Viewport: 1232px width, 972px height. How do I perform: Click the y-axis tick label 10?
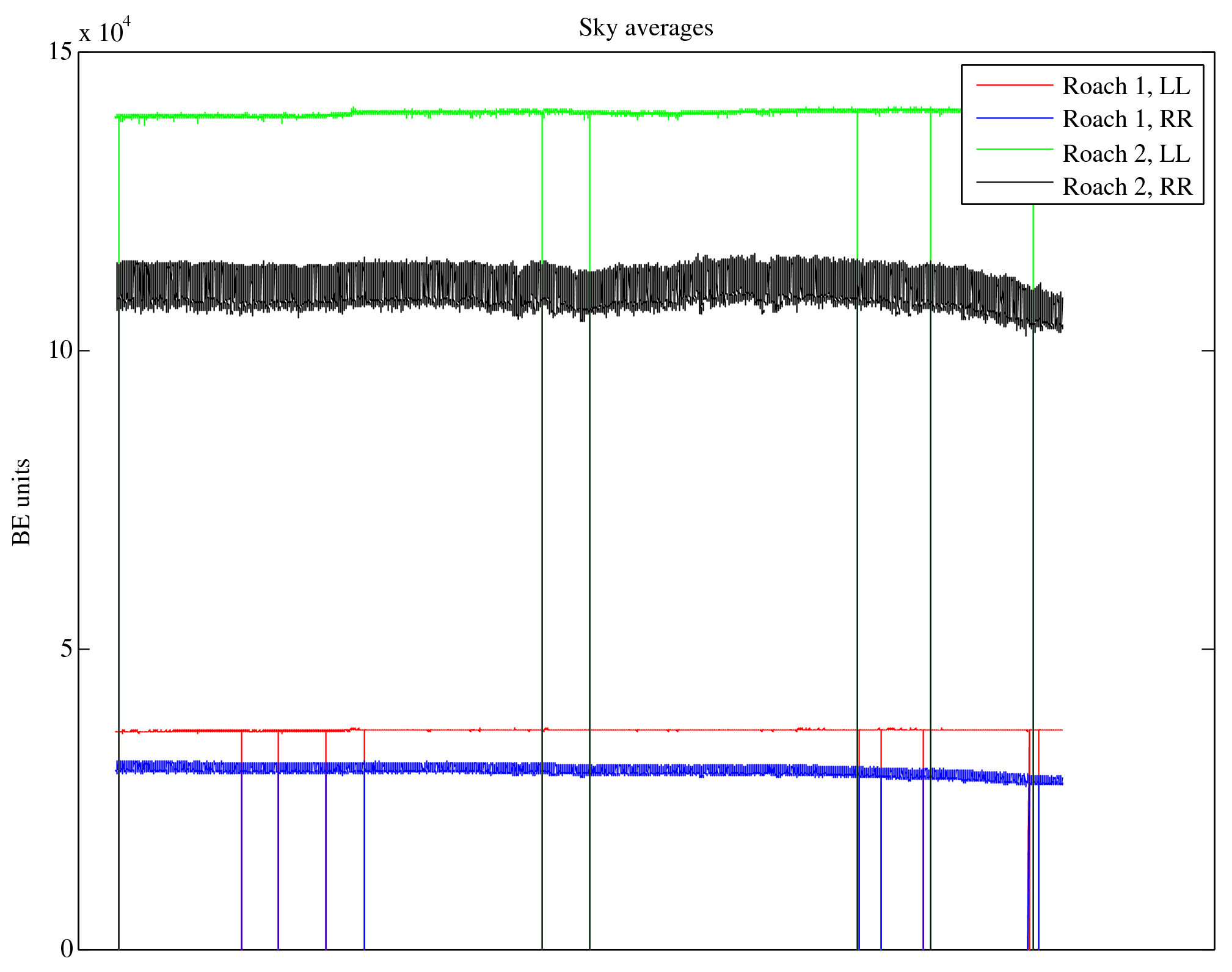coord(60,350)
